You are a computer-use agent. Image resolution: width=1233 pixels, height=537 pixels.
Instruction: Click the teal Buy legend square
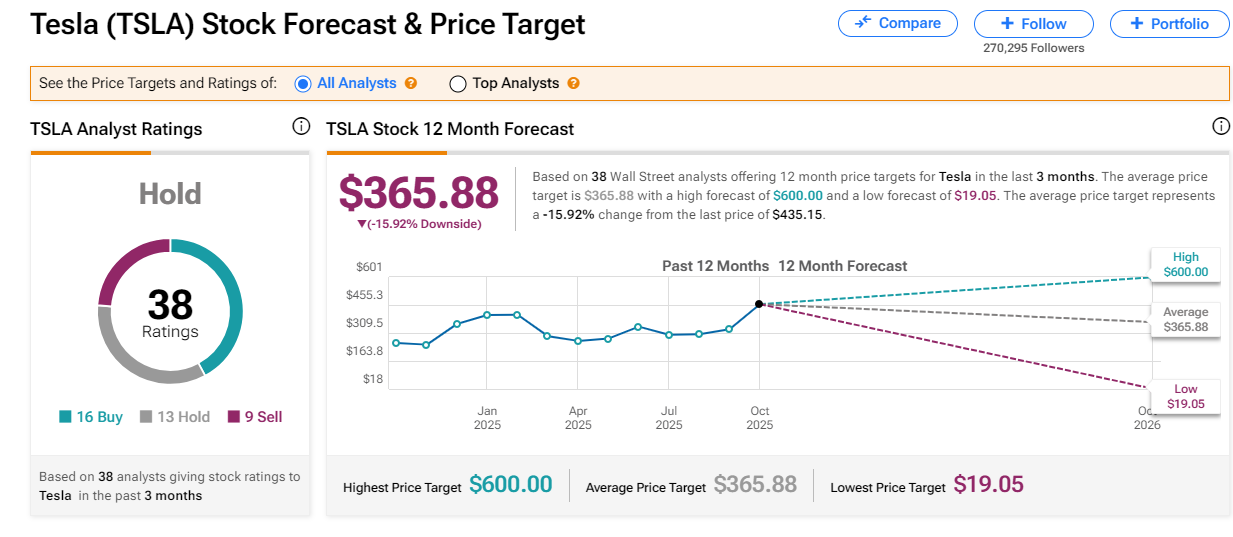pos(65,417)
